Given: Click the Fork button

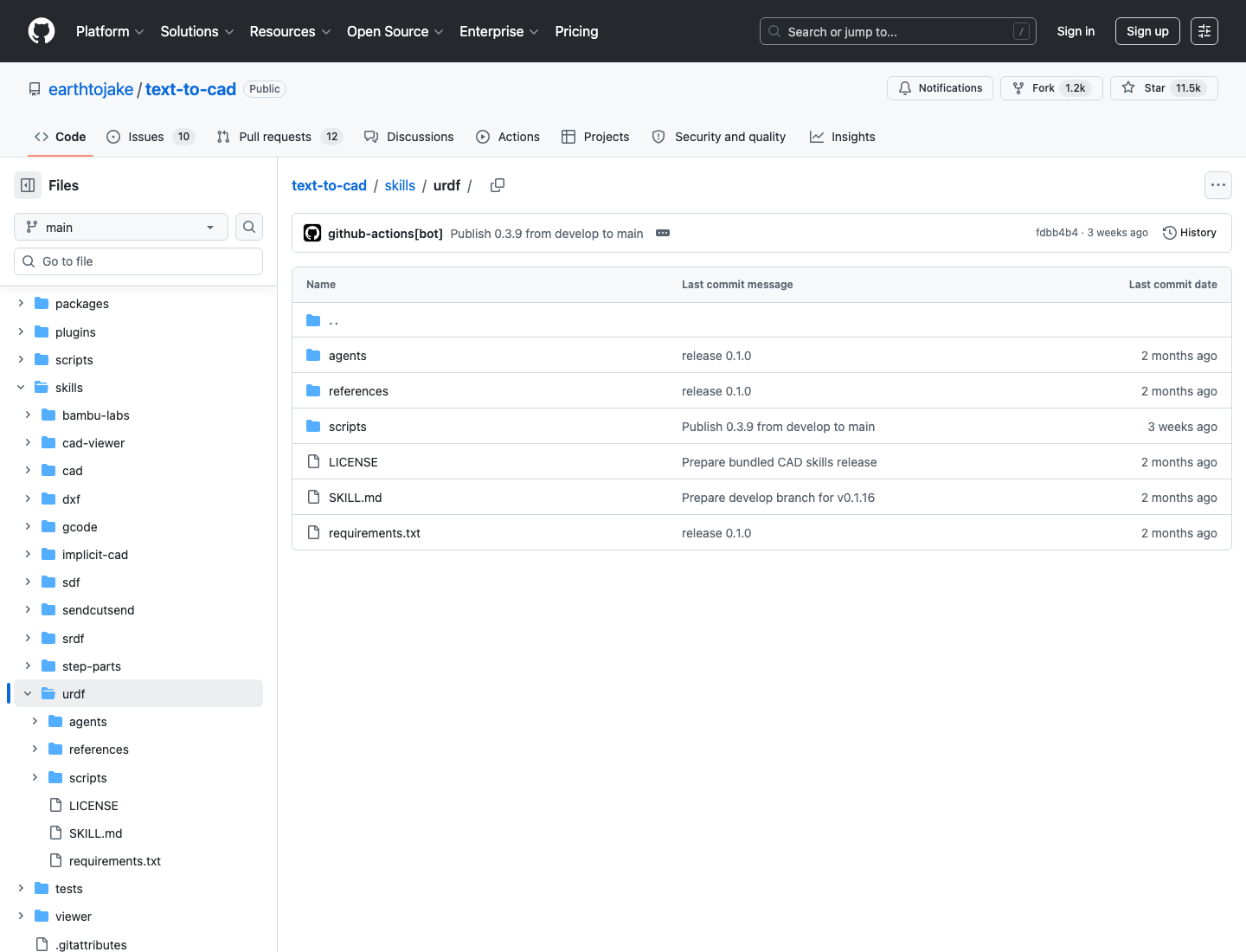Looking at the screenshot, I should [x=1051, y=88].
